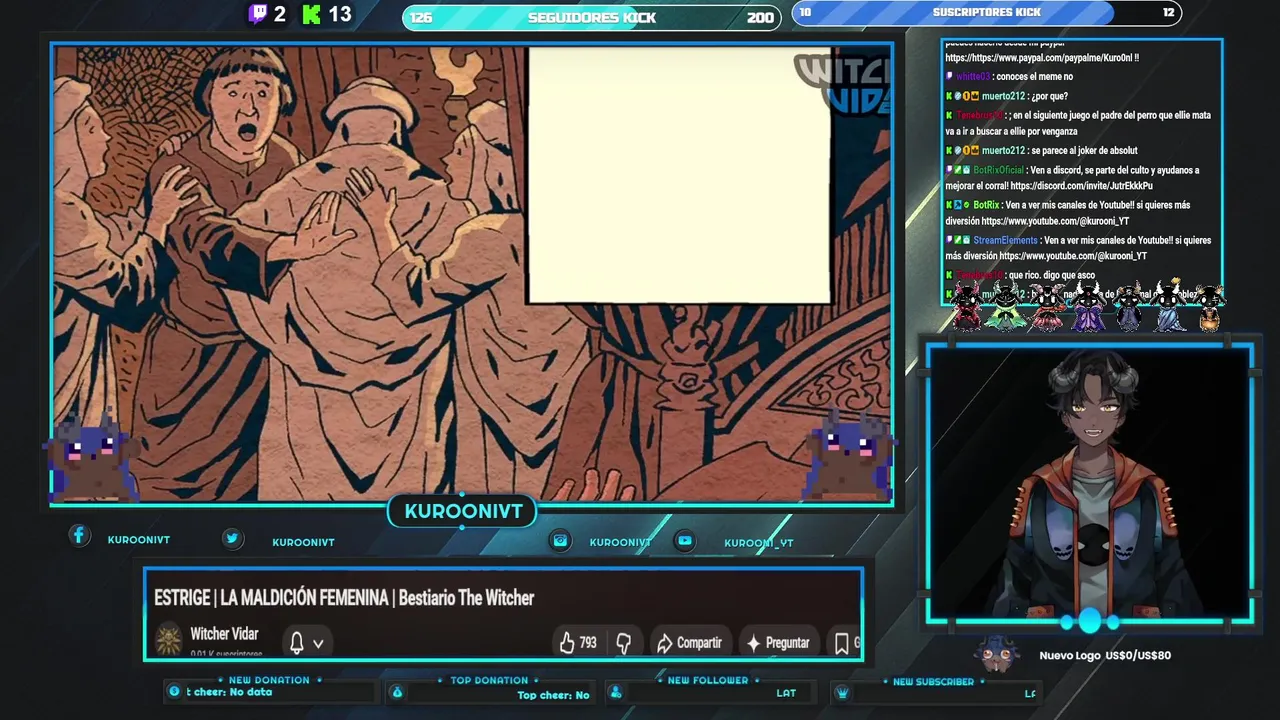Click the New Subscriber crown icon
Viewport: 1280px width, 720px height.
pyautogui.click(x=842, y=692)
